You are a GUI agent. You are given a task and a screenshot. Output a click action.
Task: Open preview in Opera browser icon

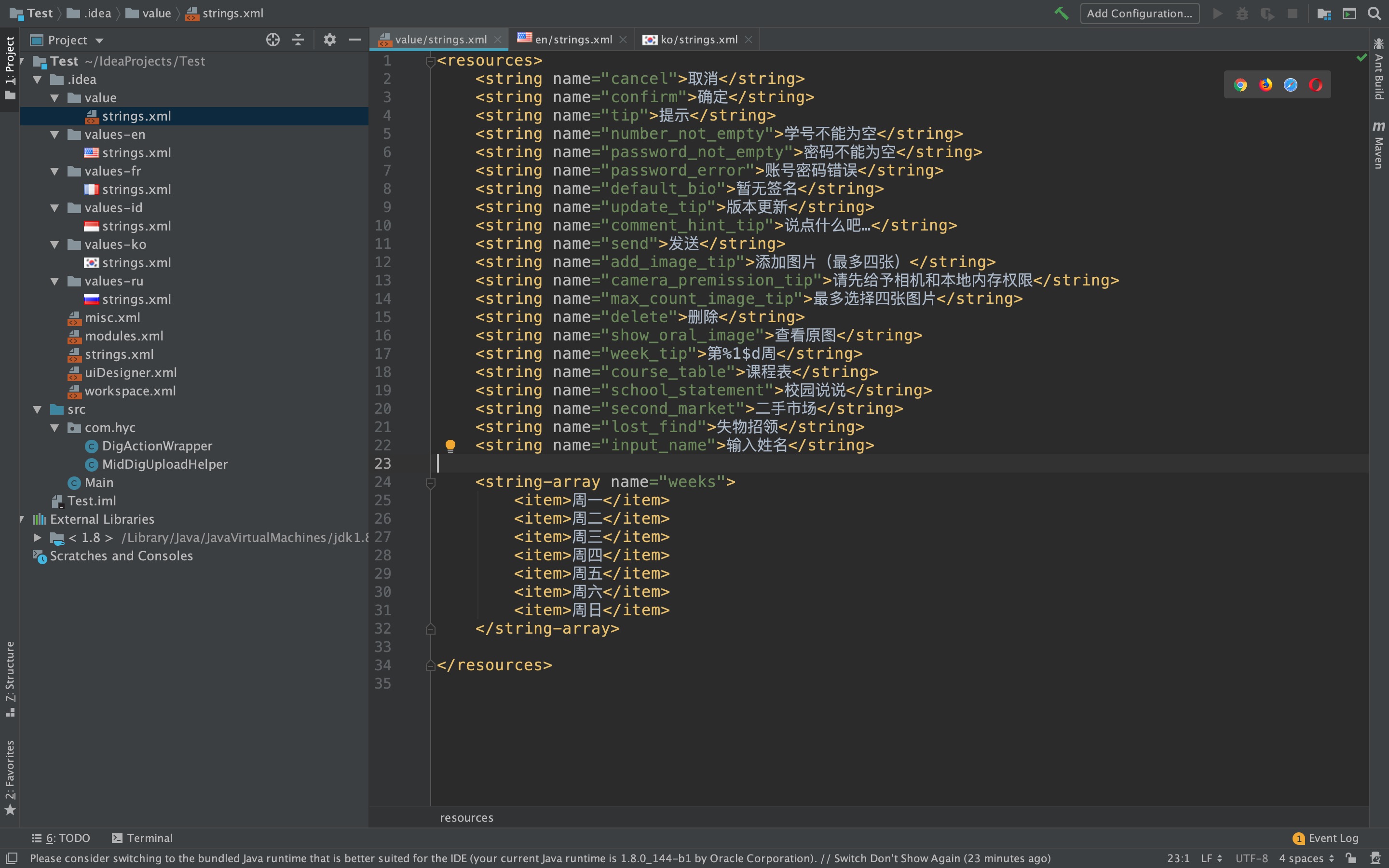coord(1316,85)
